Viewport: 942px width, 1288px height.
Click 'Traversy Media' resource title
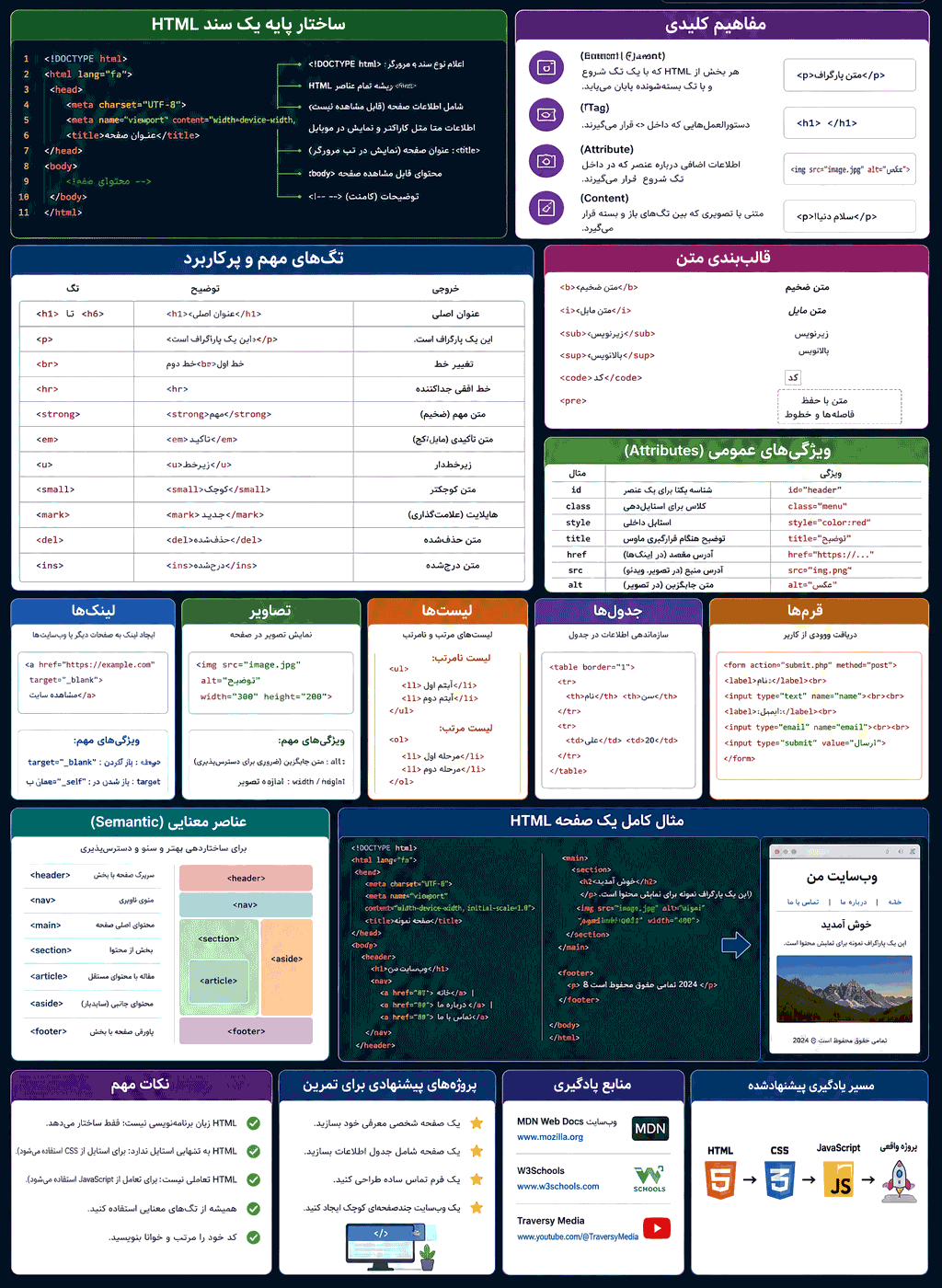(x=550, y=1221)
